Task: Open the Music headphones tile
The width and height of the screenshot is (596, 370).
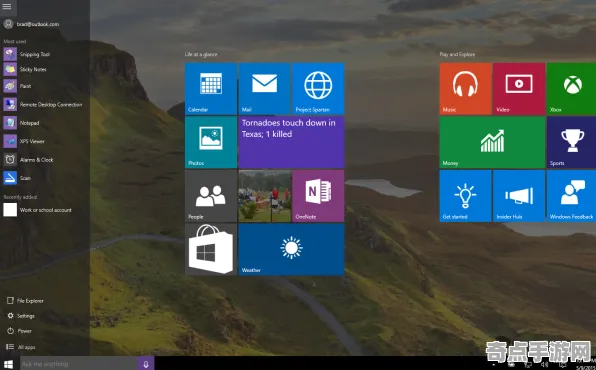Action: (466, 89)
